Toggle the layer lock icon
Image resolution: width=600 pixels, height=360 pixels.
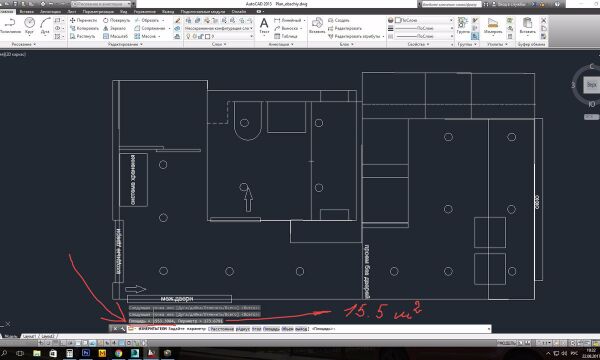[201, 36]
